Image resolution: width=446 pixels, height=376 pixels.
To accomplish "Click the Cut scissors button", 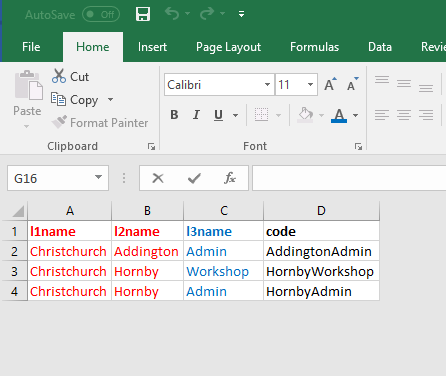I will (x=70, y=77).
